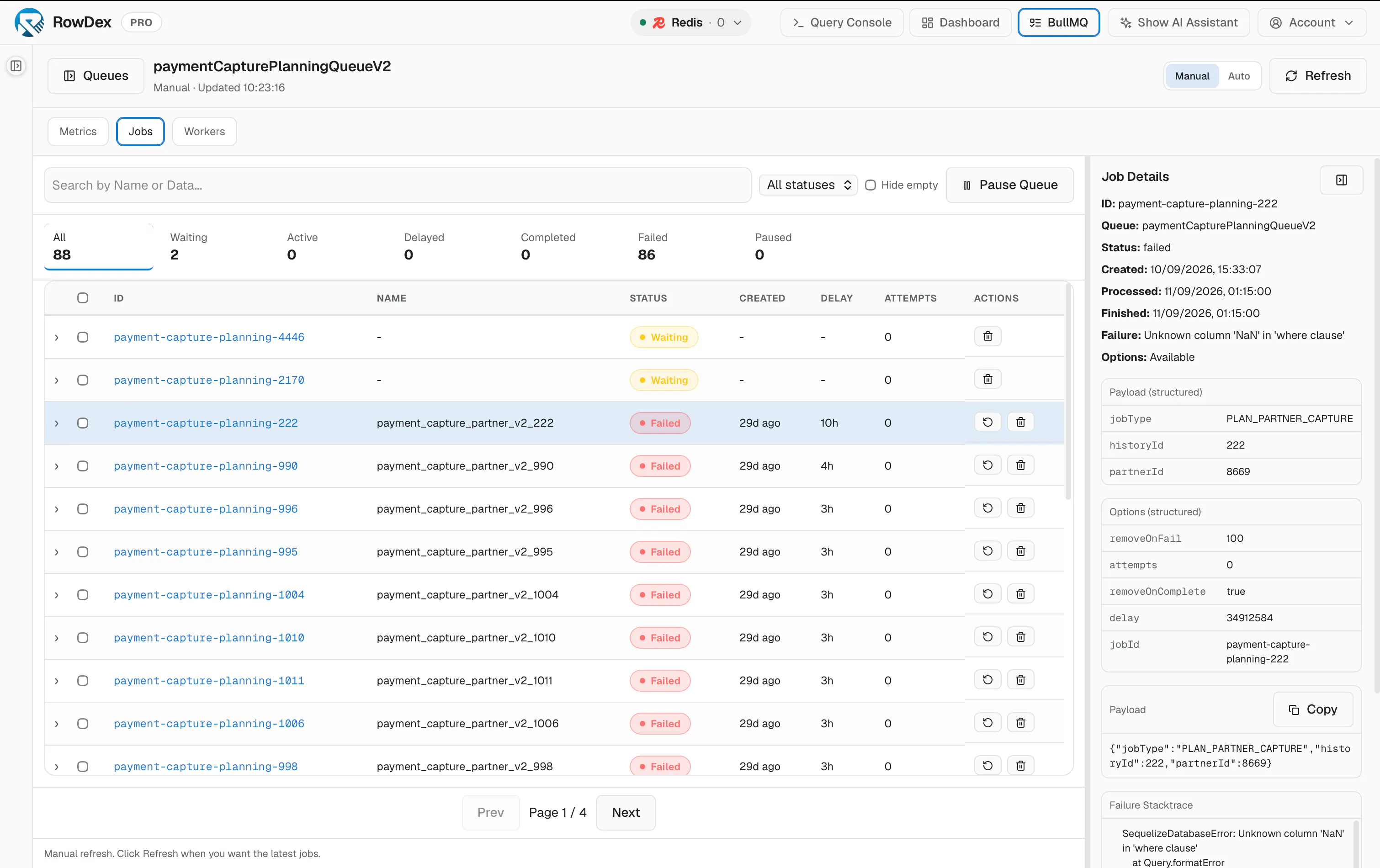1380x868 pixels.
Task: Open the All statuses dropdown
Action: tap(808, 185)
